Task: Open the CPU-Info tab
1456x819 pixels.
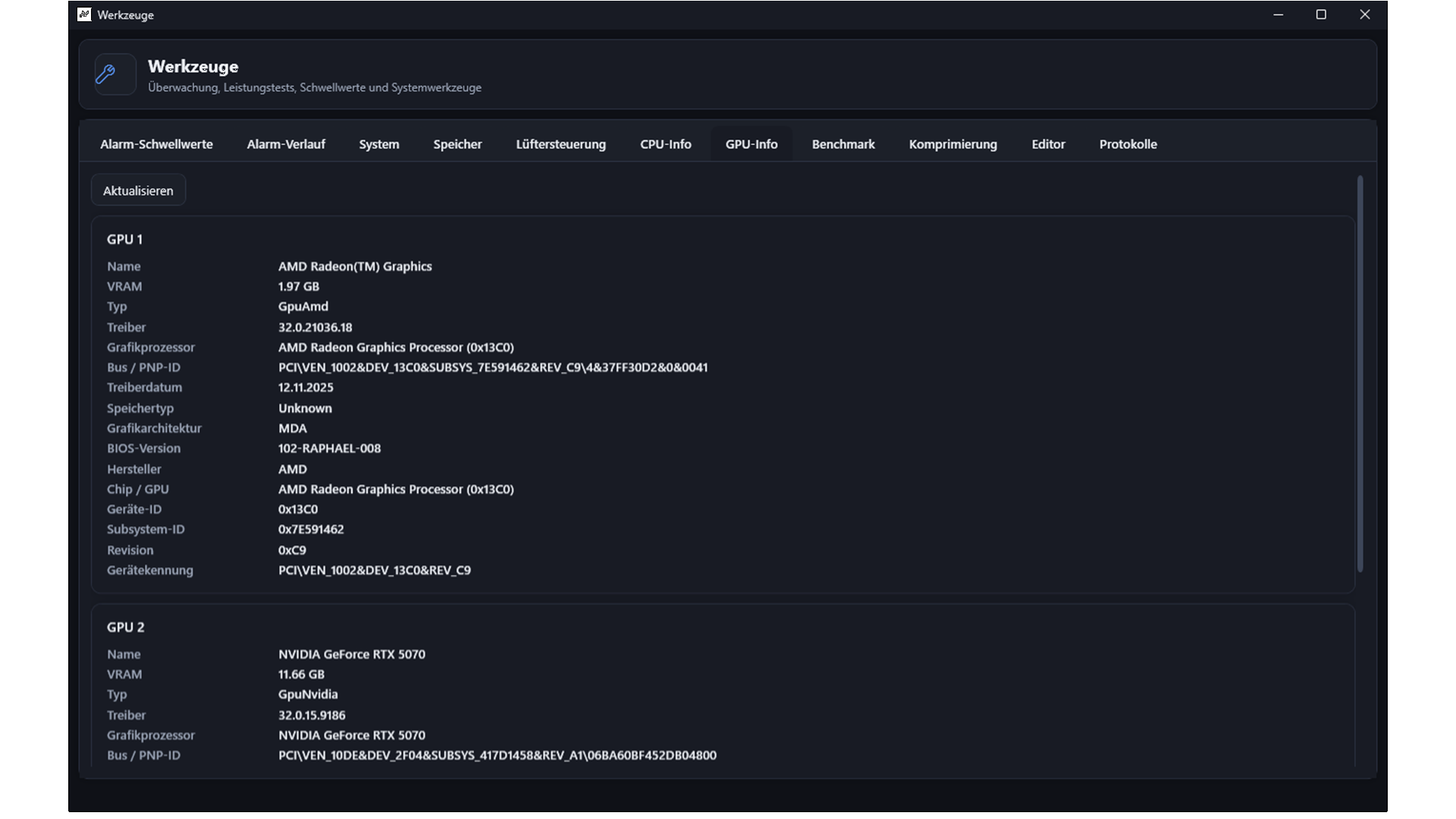Action: (666, 144)
